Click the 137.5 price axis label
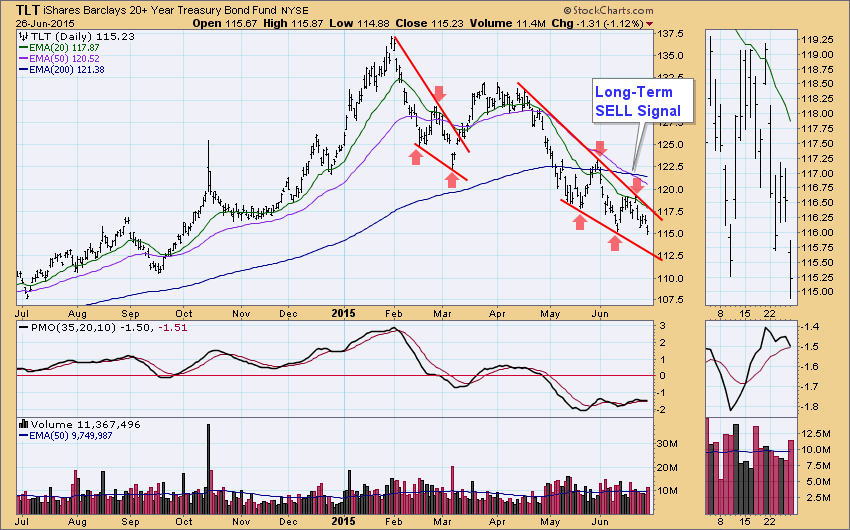The height and width of the screenshot is (530, 850). 671,34
